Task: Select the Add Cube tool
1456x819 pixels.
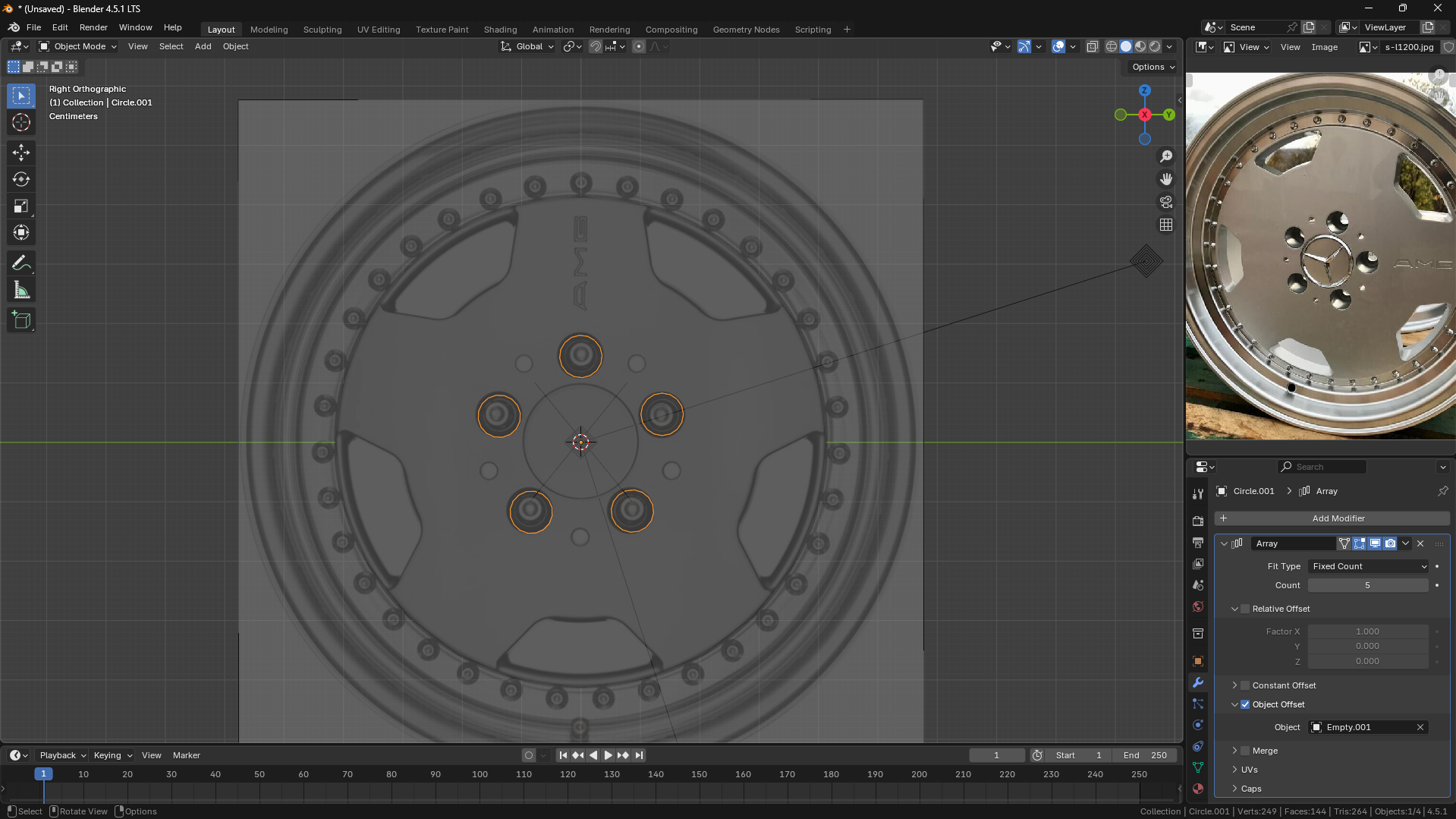Action: click(21, 320)
